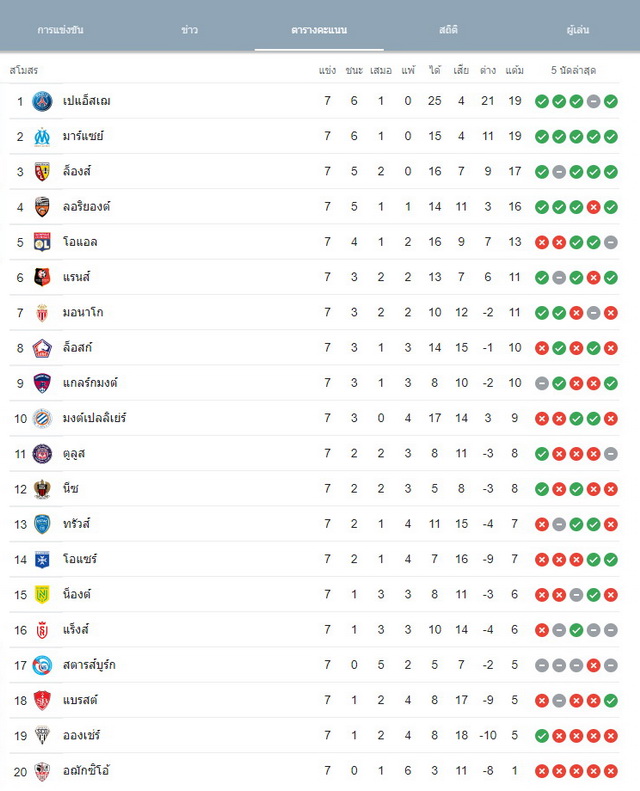The height and width of the screenshot is (791, 640).
Task: Click the Lille club crest icon
Action: (x=42, y=348)
